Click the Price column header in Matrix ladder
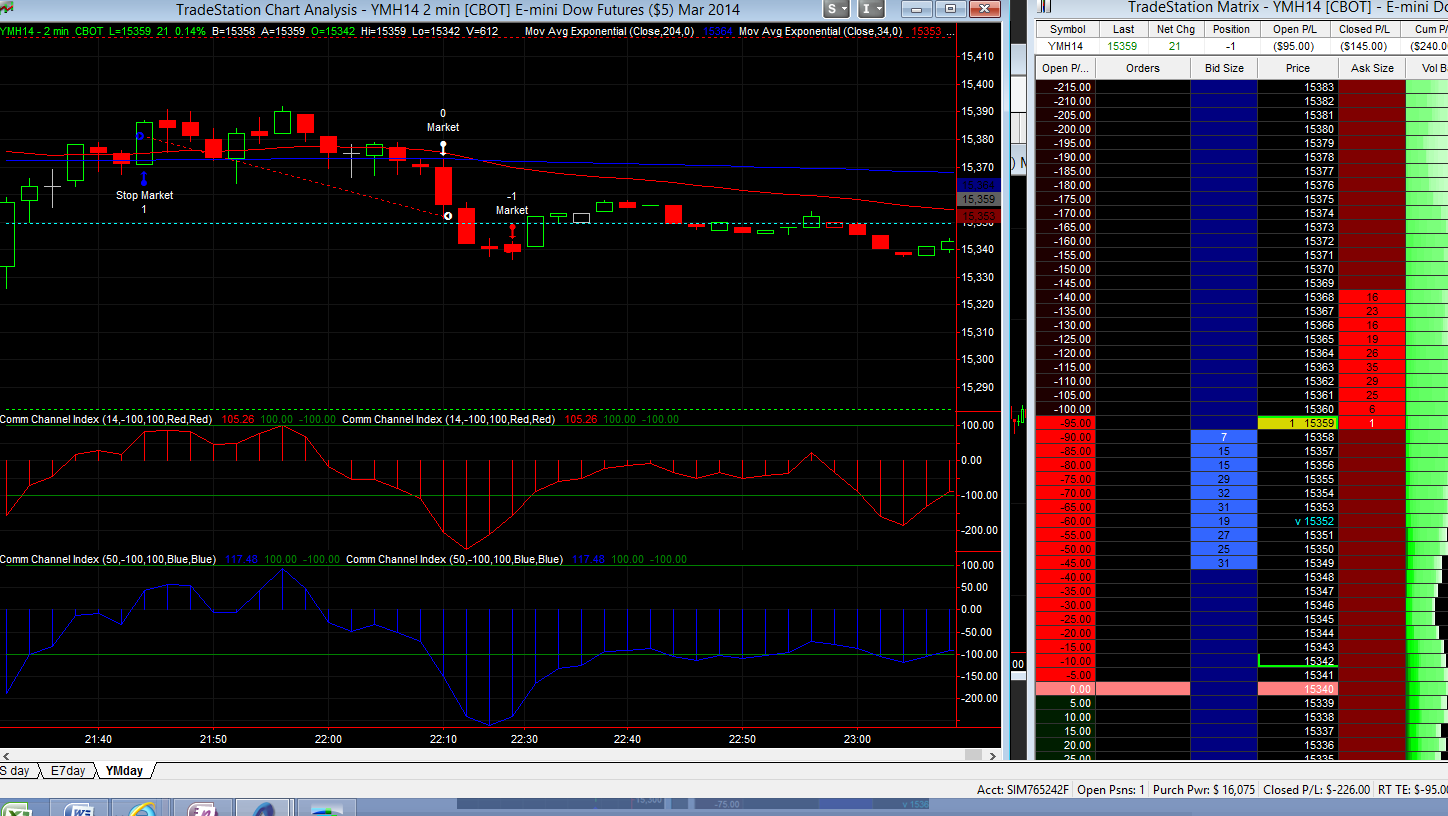 (1297, 68)
